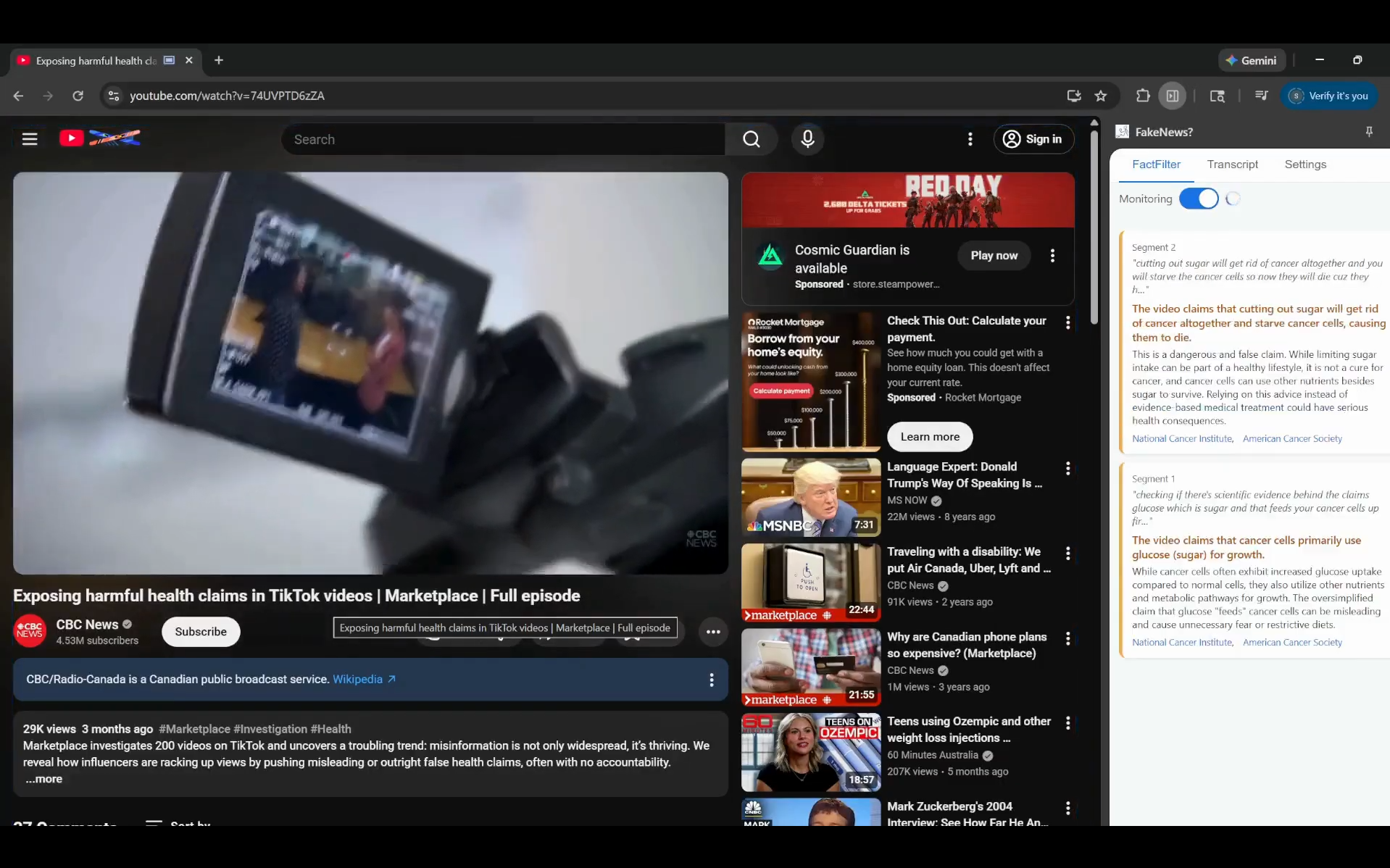The height and width of the screenshot is (868, 1390).
Task: Click Play now on Cosmic Guardian ad
Action: [x=994, y=256]
